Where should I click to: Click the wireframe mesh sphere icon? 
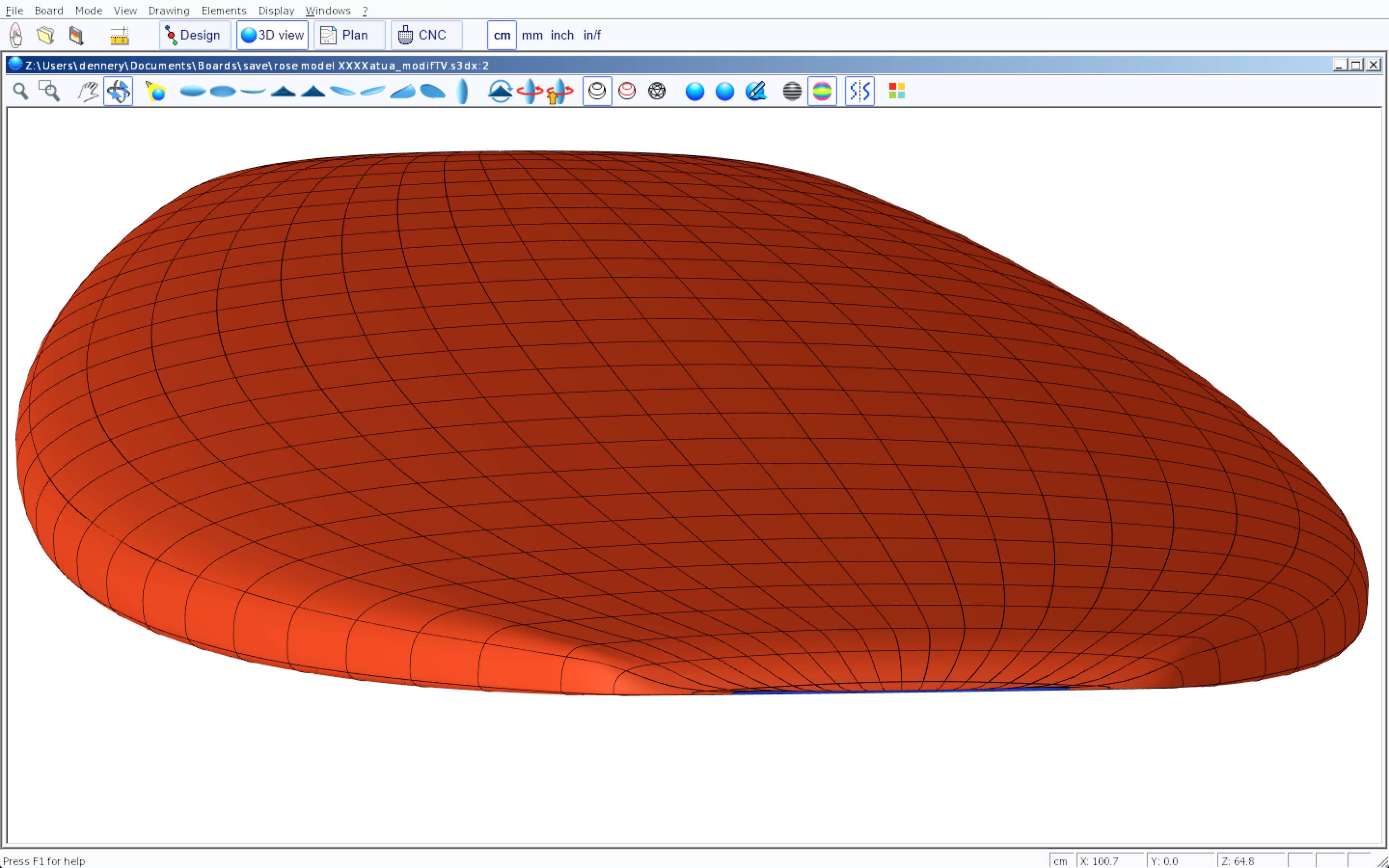656,91
